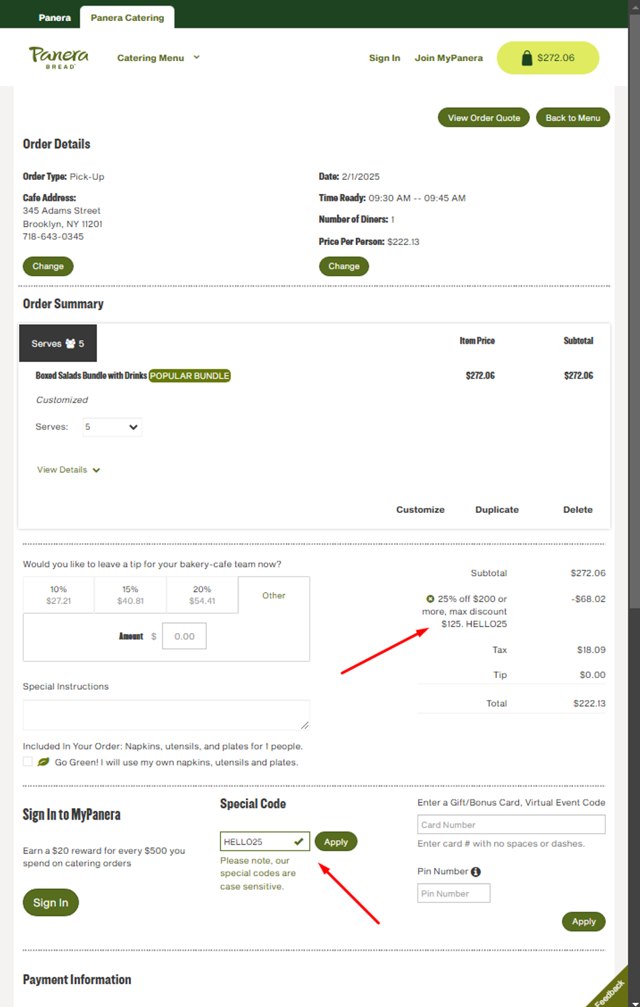Click the Go Green leaf icon
This screenshot has width=640, height=1007.
43,762
